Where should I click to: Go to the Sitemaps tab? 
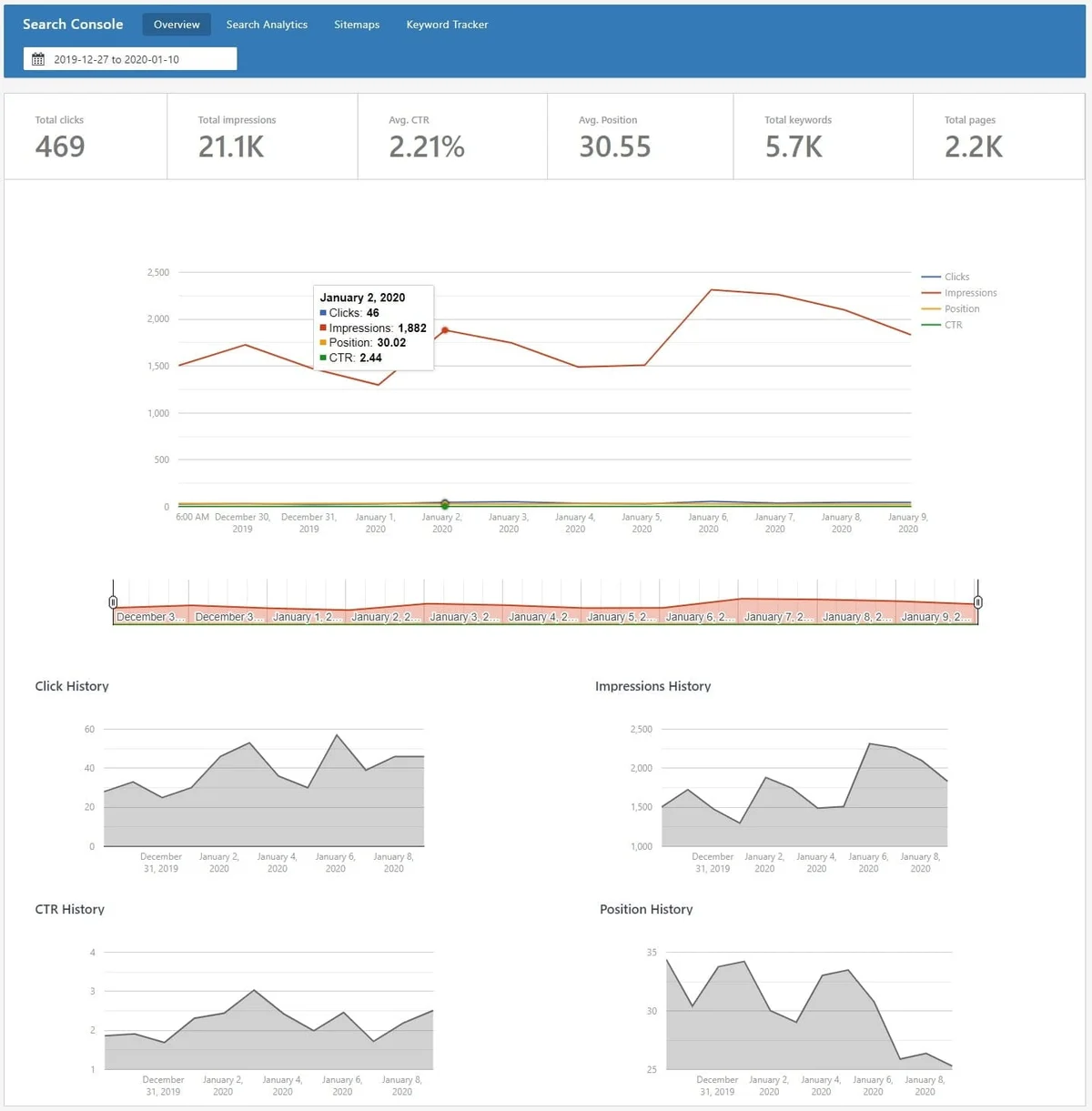coord(357,25)
